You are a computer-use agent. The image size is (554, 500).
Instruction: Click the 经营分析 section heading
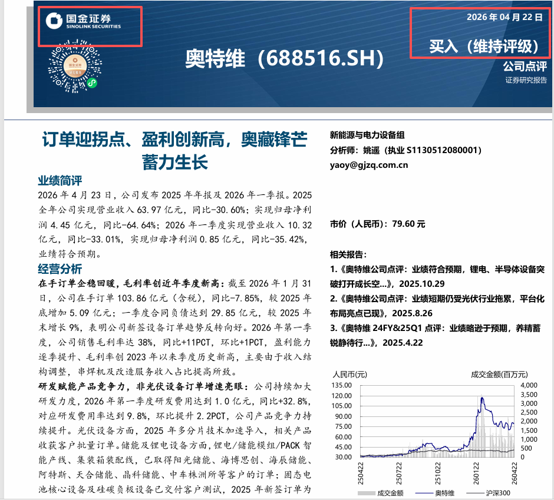tap(60, 269)
